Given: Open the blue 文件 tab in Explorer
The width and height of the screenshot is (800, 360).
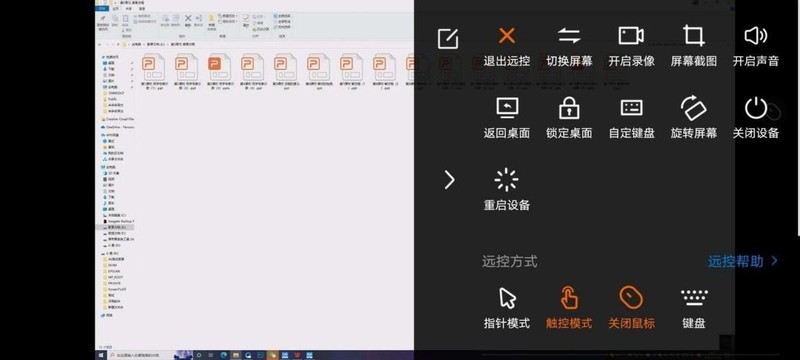Looking at the screenshot, I should [102, 9].
